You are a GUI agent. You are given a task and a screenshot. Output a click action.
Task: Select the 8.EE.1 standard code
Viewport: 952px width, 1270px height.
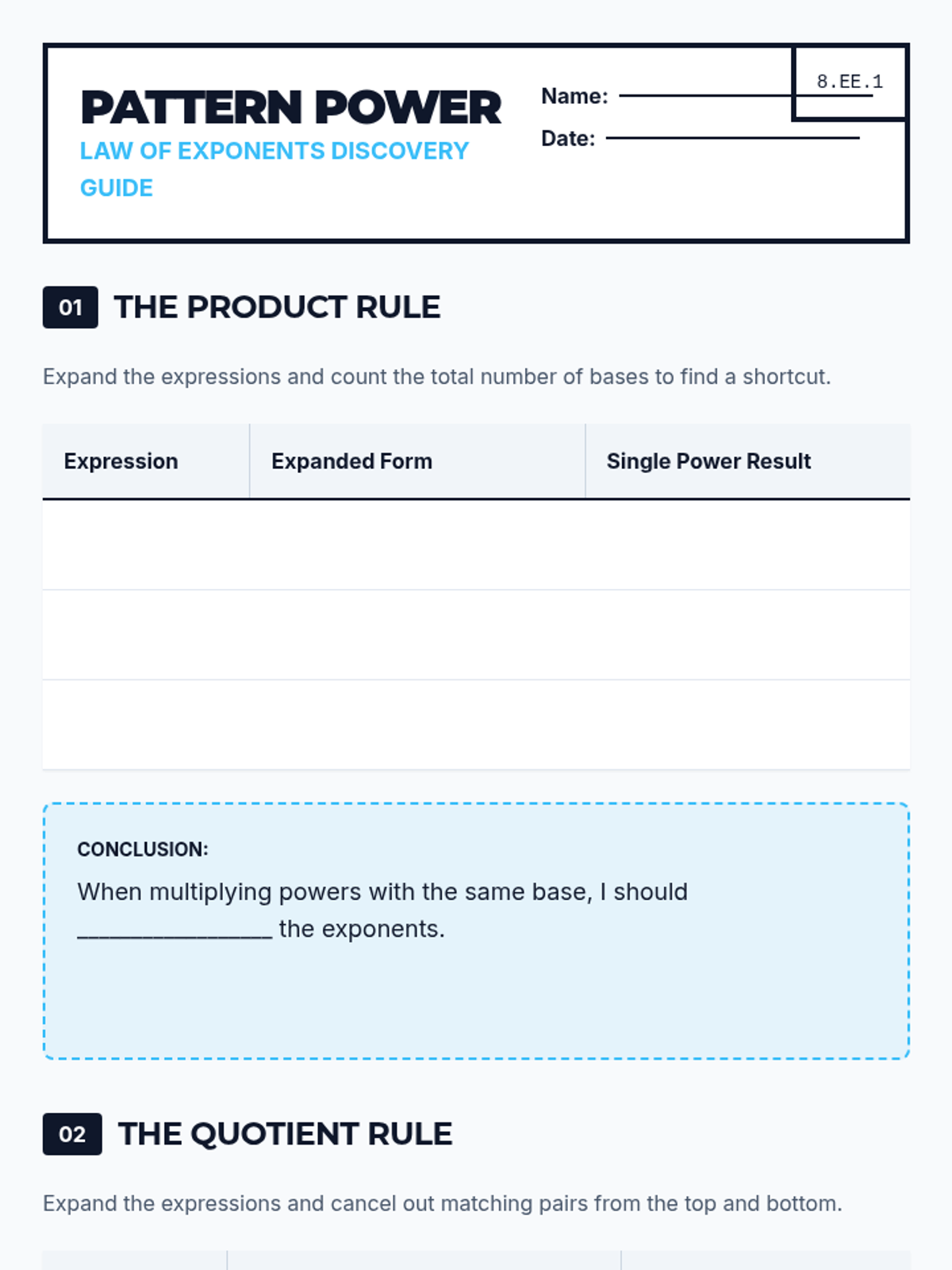pos(850,82)
